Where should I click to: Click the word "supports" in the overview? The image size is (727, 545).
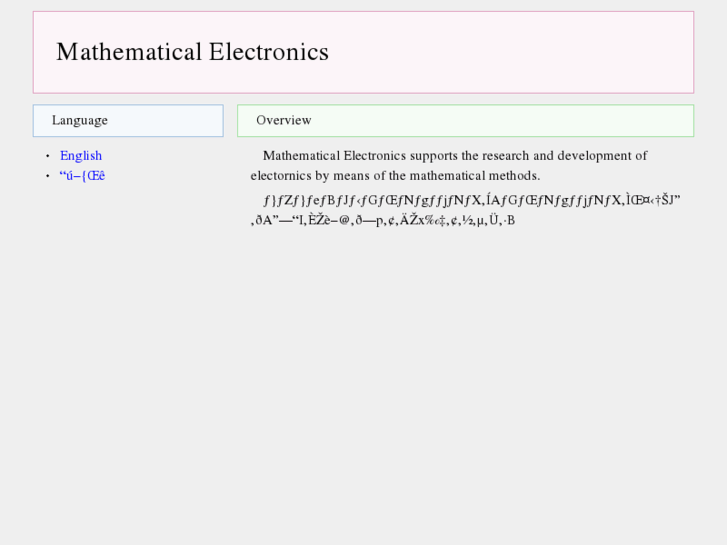[434, 155]
